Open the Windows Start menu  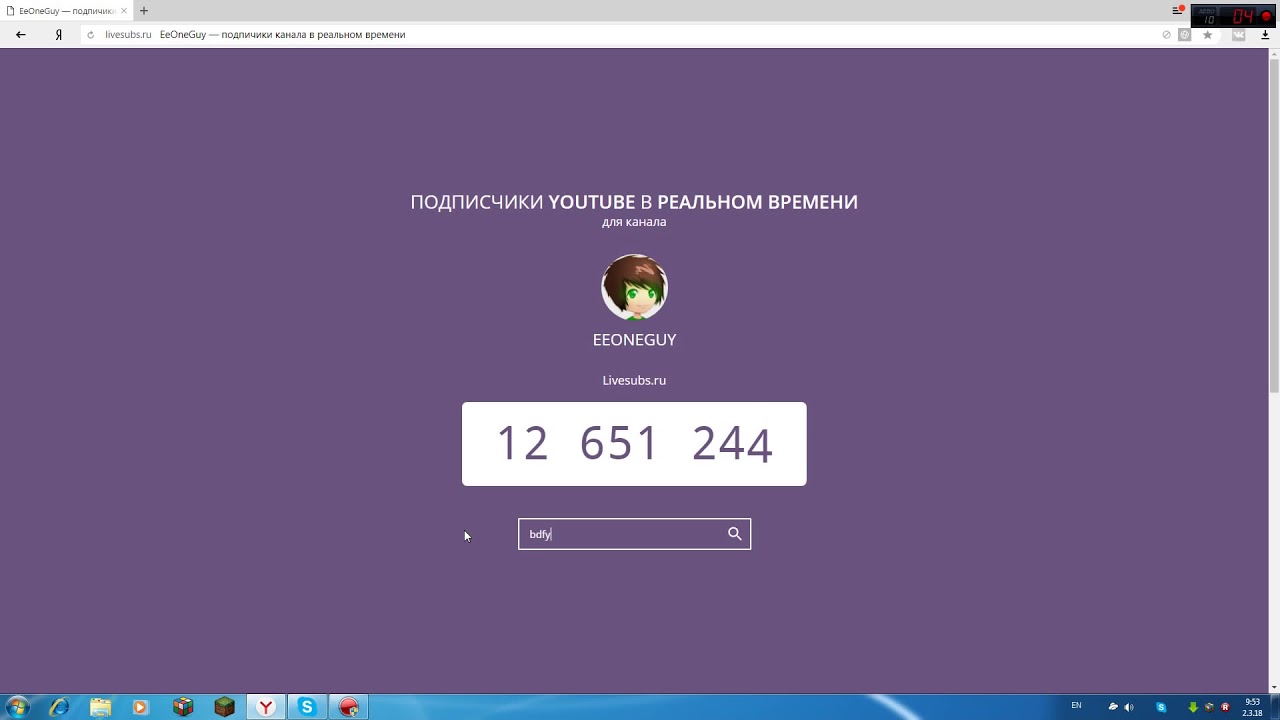point(18,707)
